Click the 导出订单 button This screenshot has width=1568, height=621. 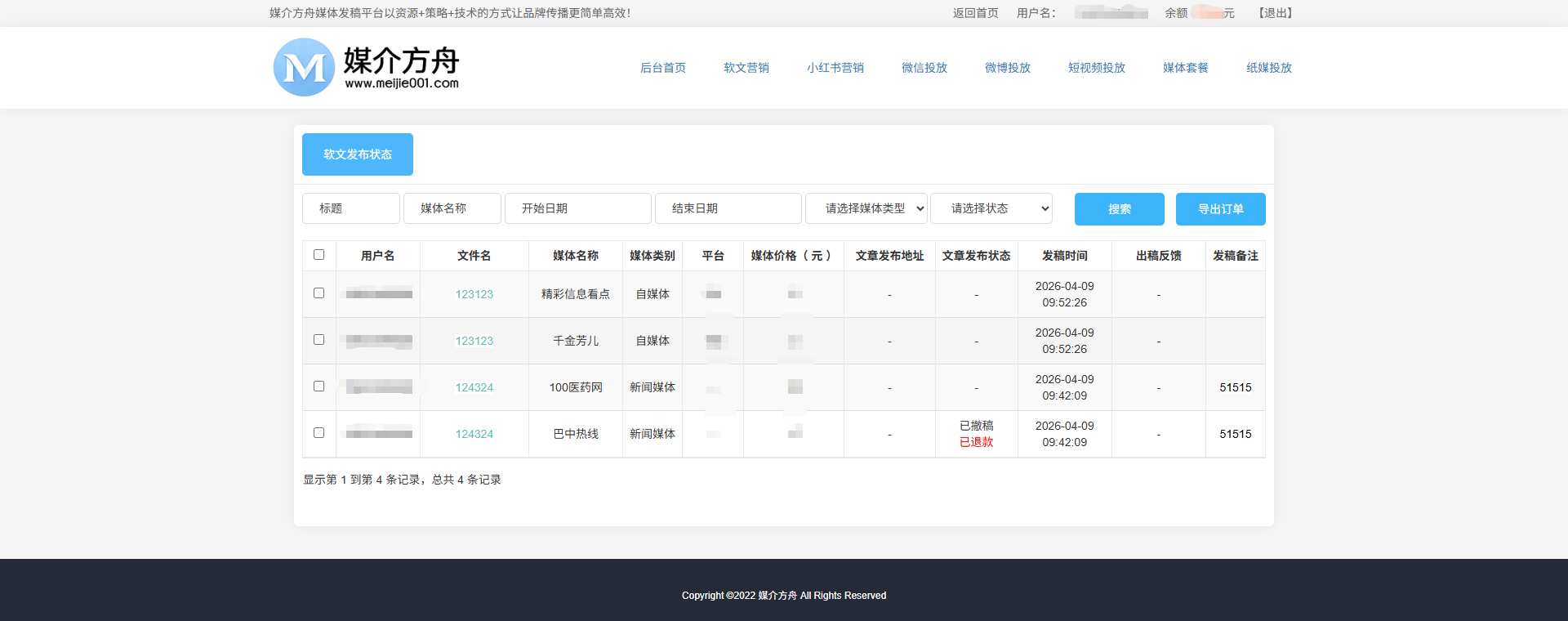coord(1220,209)
